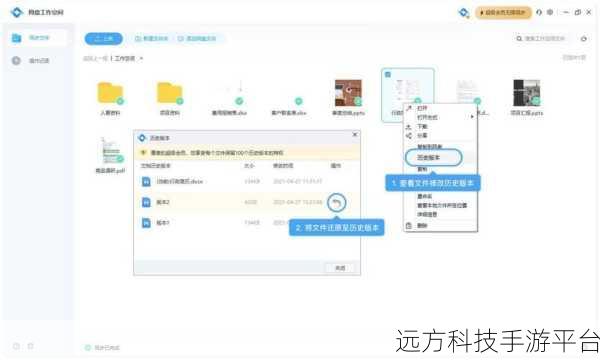Select the first .xlsx file
This screenshot has width=600, height=360.
point(229,98)
